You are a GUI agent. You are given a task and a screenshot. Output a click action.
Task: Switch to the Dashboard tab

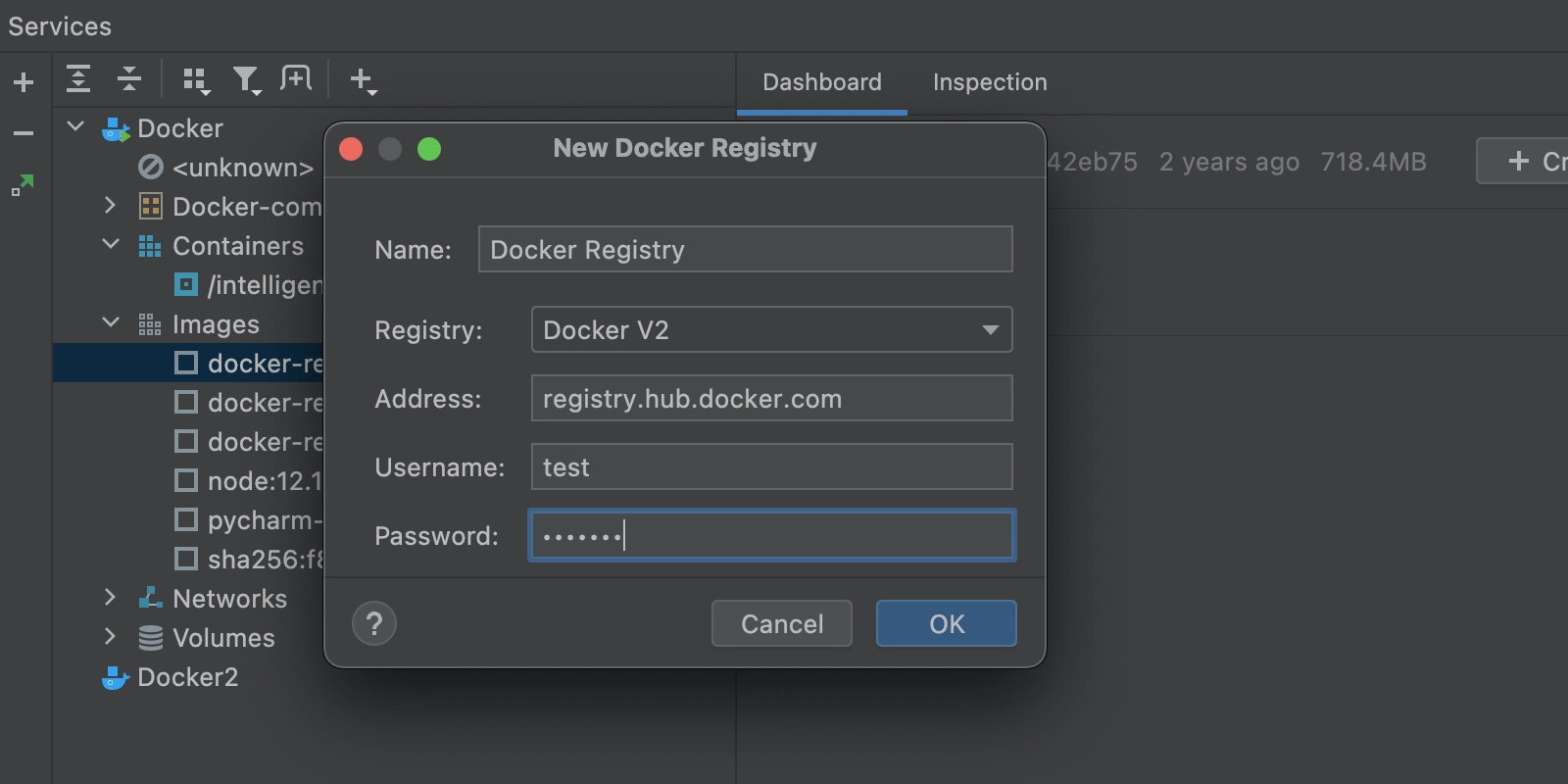click(x=822, y=82)
